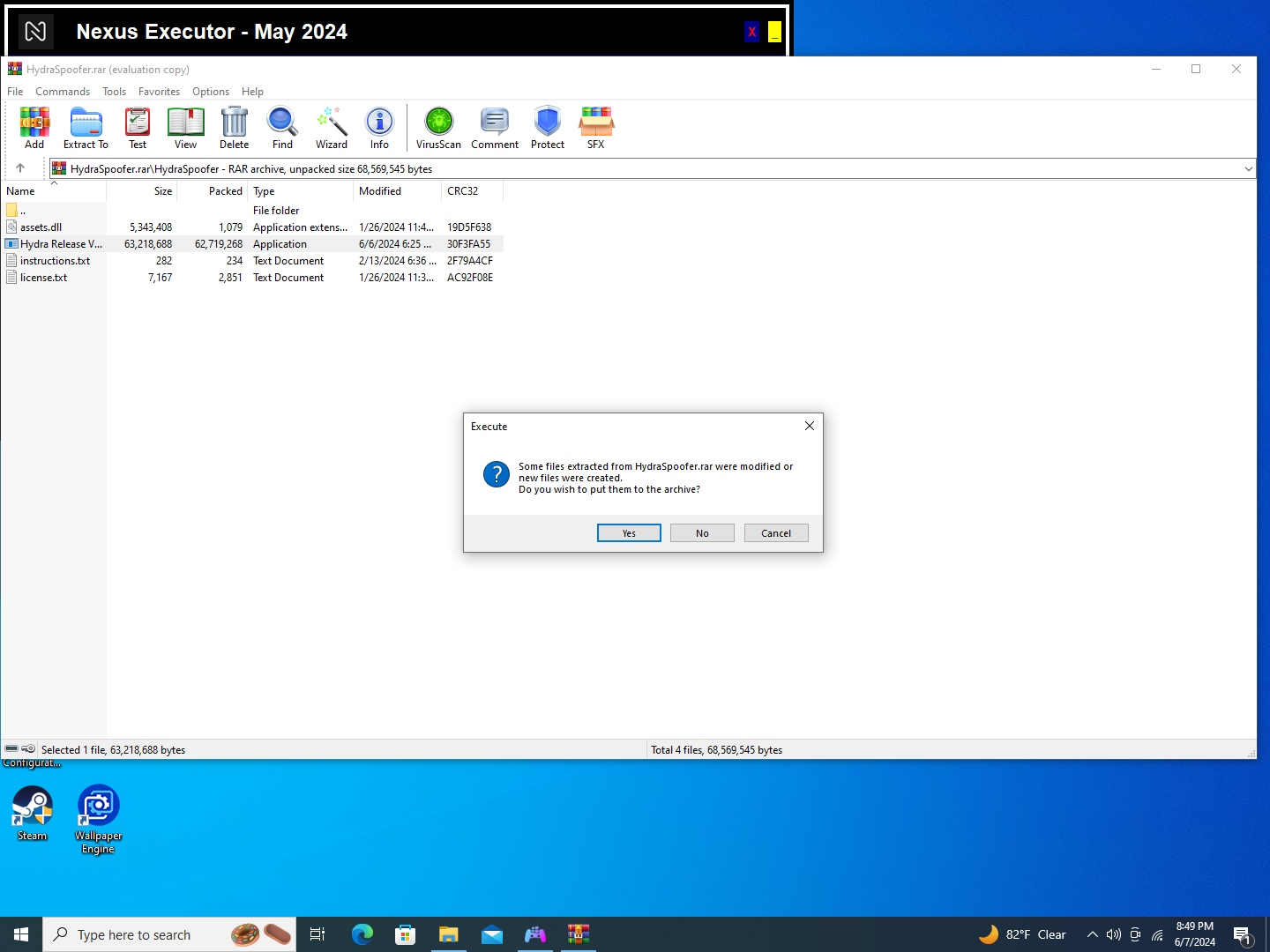Click Cancel in the Execute dialog
Image resolution: width=1270 pixels, height=952 pixels.
776,533
